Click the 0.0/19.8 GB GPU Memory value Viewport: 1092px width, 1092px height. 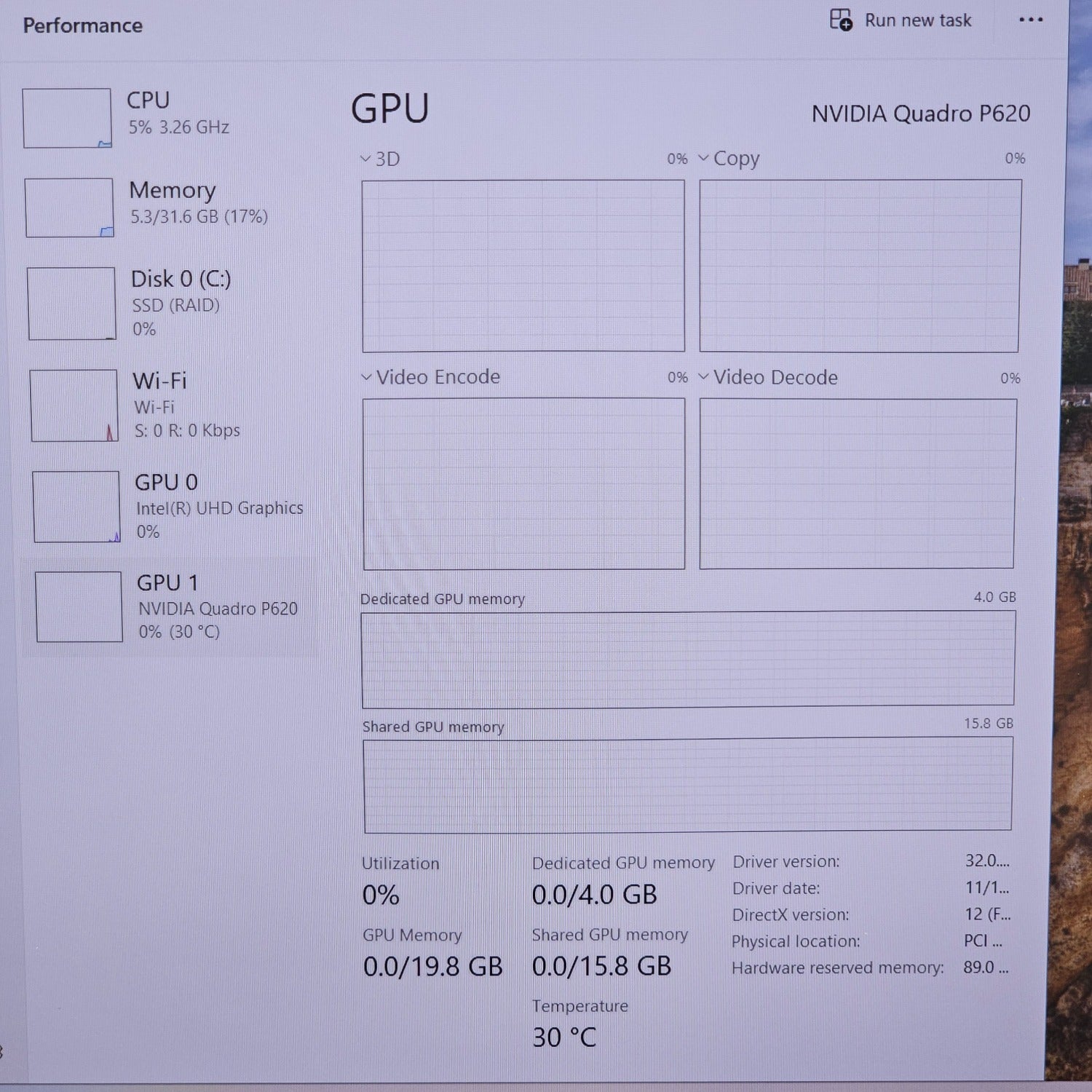tap(432, 967)
